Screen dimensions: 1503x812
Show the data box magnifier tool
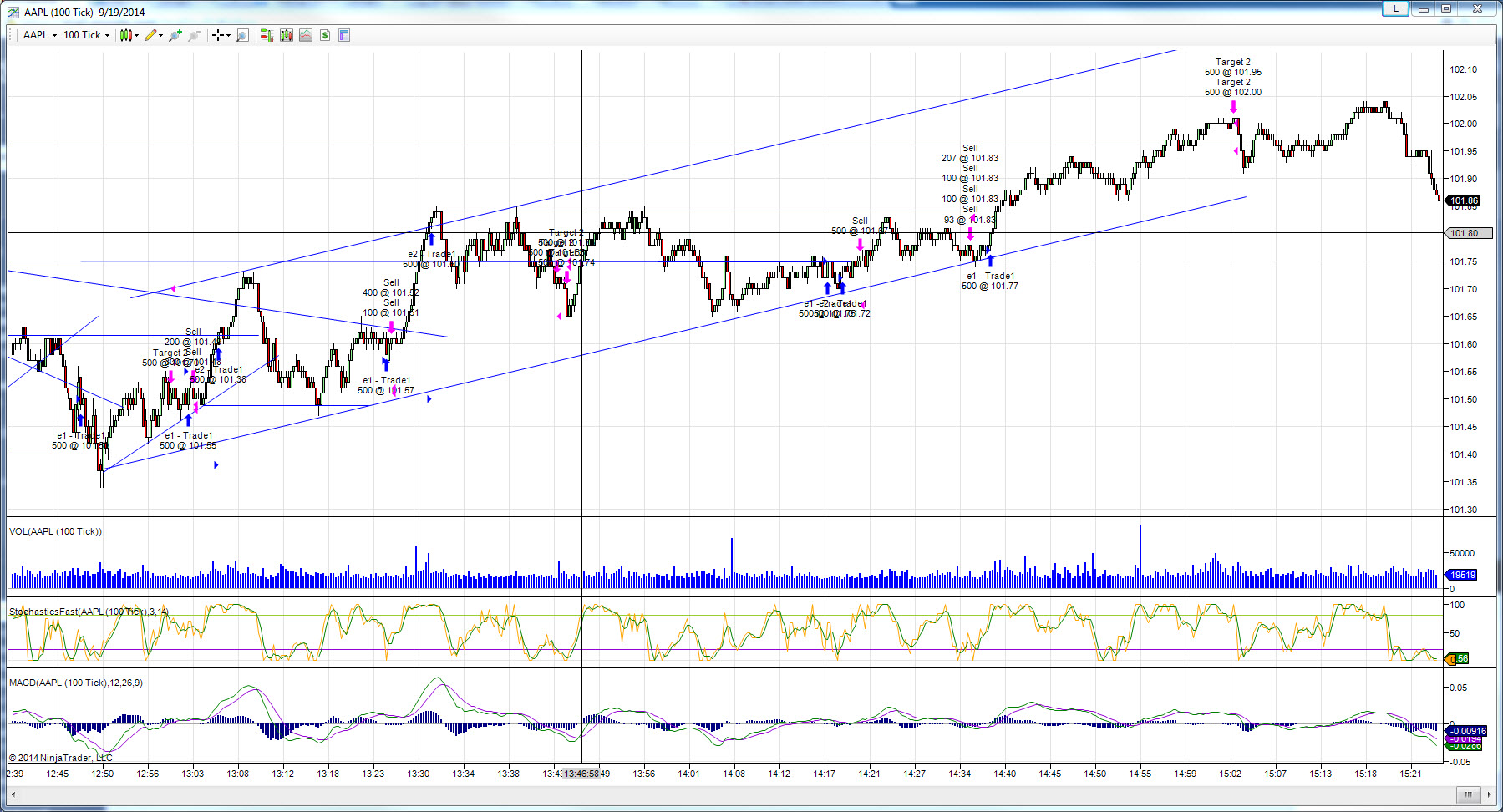point(243,35)
